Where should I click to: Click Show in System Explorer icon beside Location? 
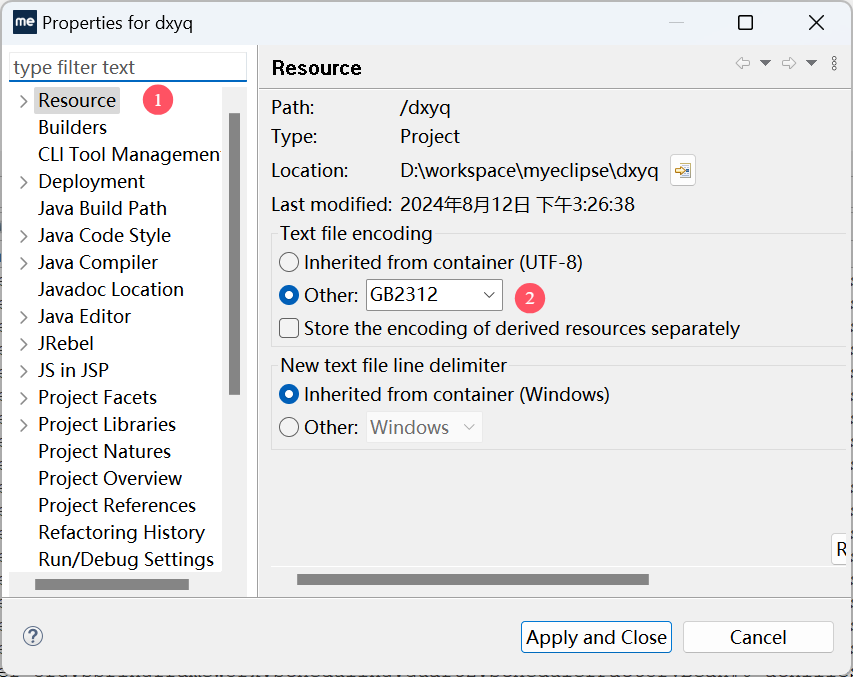(x=683, y=171)
